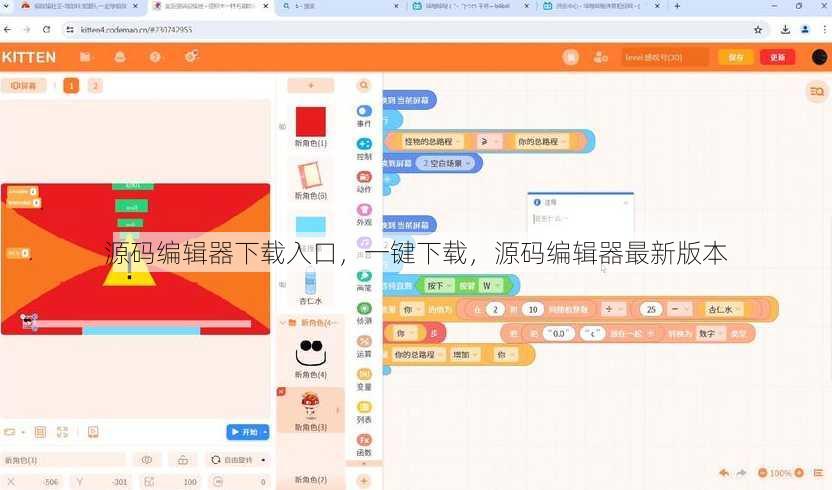Click the list-view icon next to 100% zoom
Viewport: 832px width, 490px height.
[x=818, y=472]
